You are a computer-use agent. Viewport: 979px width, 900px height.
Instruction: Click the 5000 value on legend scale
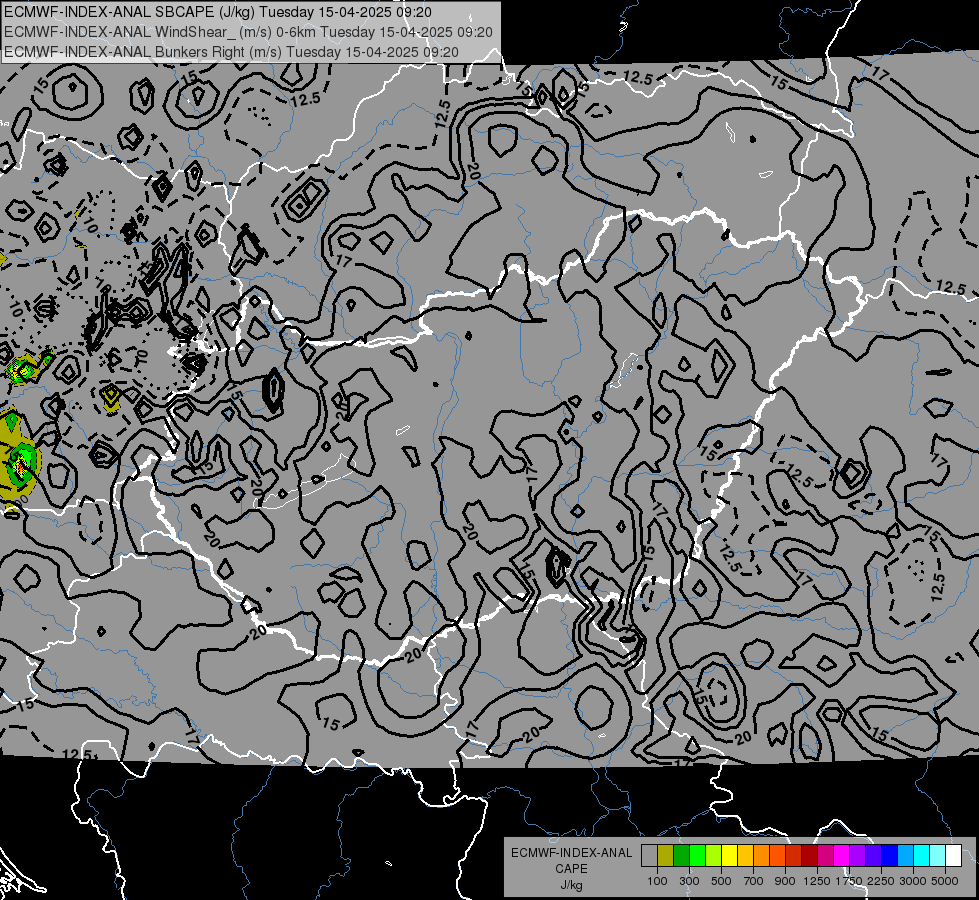tap(945, 881)
